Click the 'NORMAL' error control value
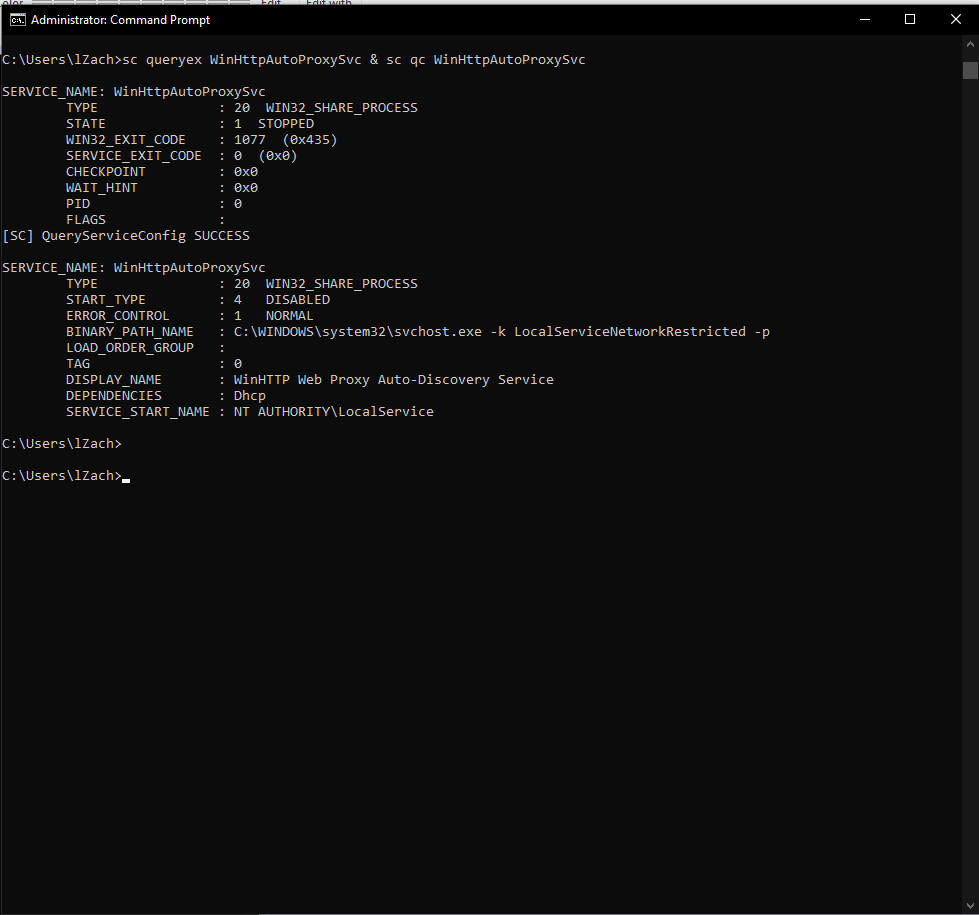 [x=290, y=316]
